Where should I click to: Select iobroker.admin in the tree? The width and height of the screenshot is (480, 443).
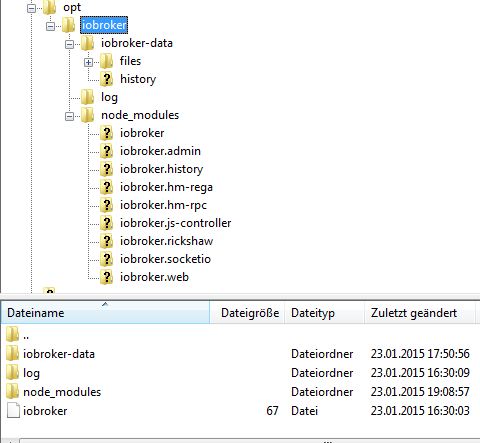coord(160,151)
